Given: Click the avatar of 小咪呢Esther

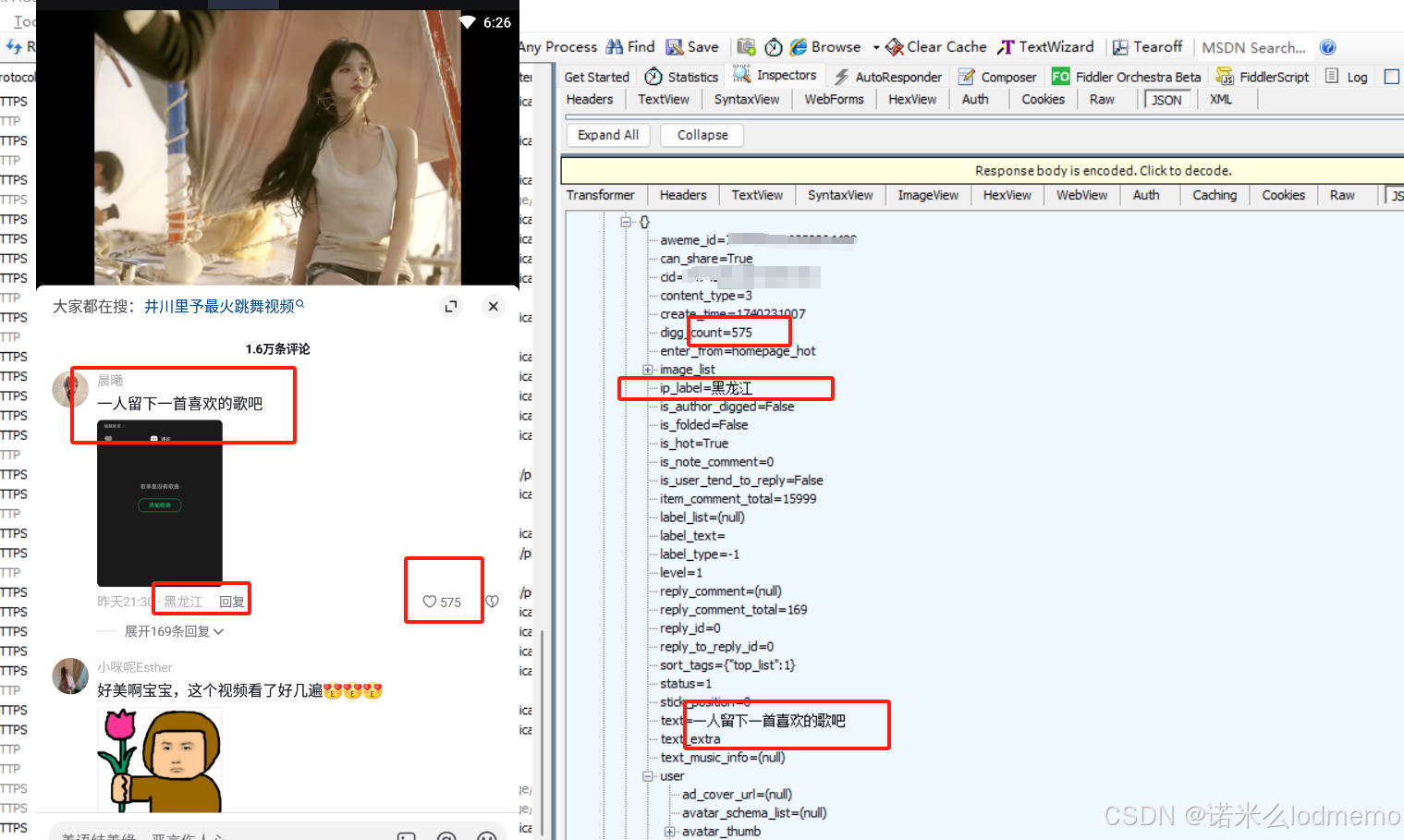Looking at the screenshot, I should [70, 676].
